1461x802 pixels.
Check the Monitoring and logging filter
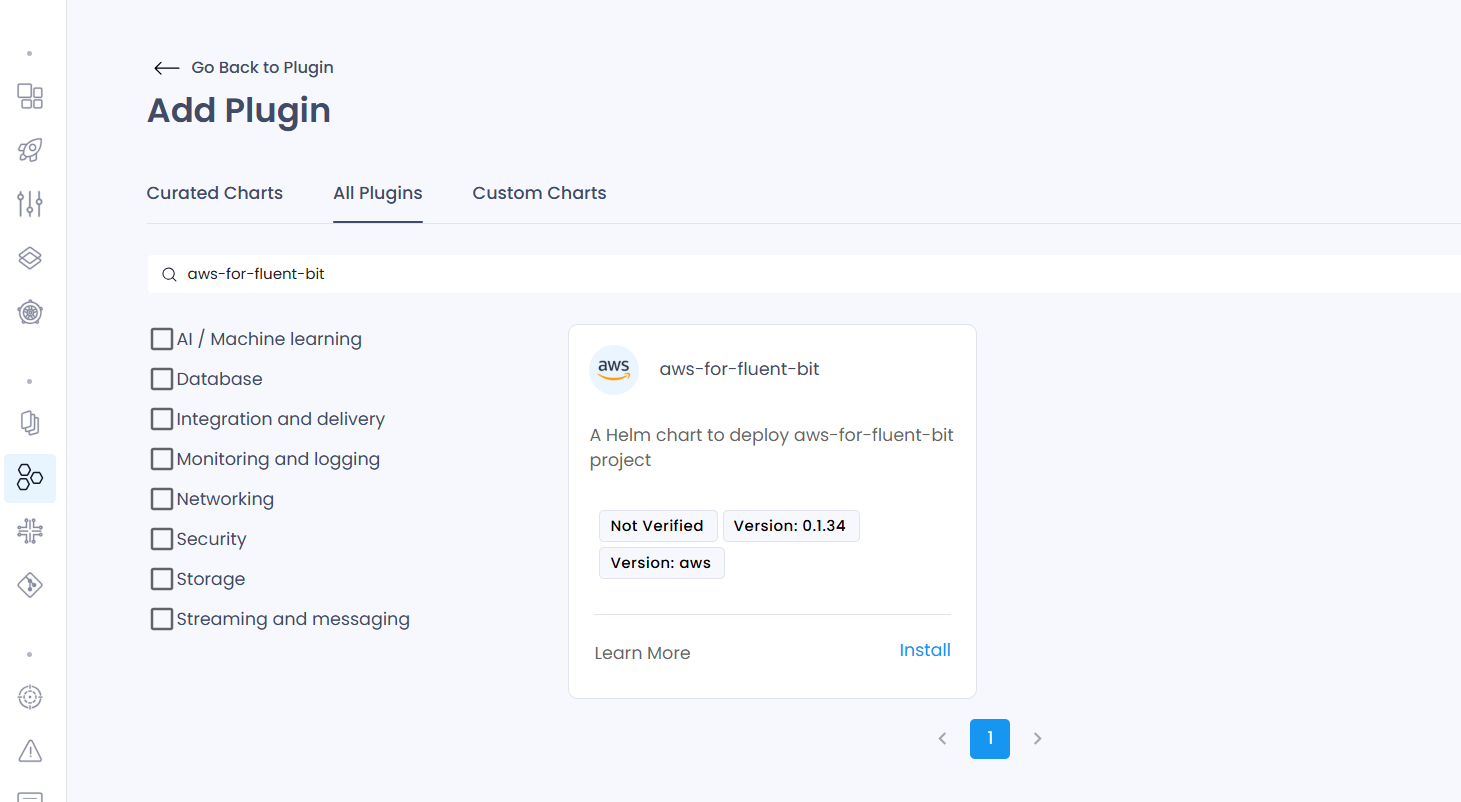[161, 459]
